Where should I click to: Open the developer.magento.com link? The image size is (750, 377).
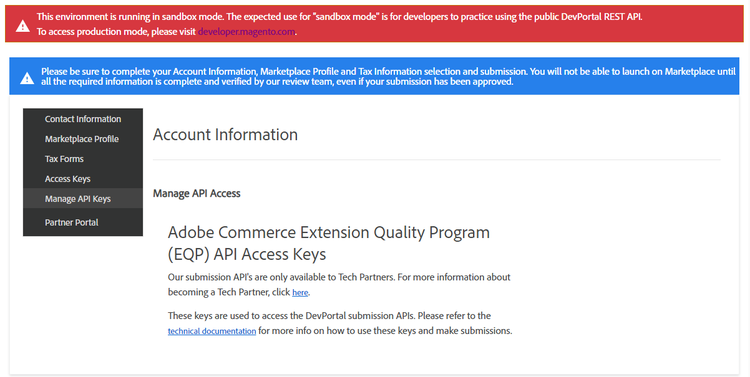click(x=246, y=32)
